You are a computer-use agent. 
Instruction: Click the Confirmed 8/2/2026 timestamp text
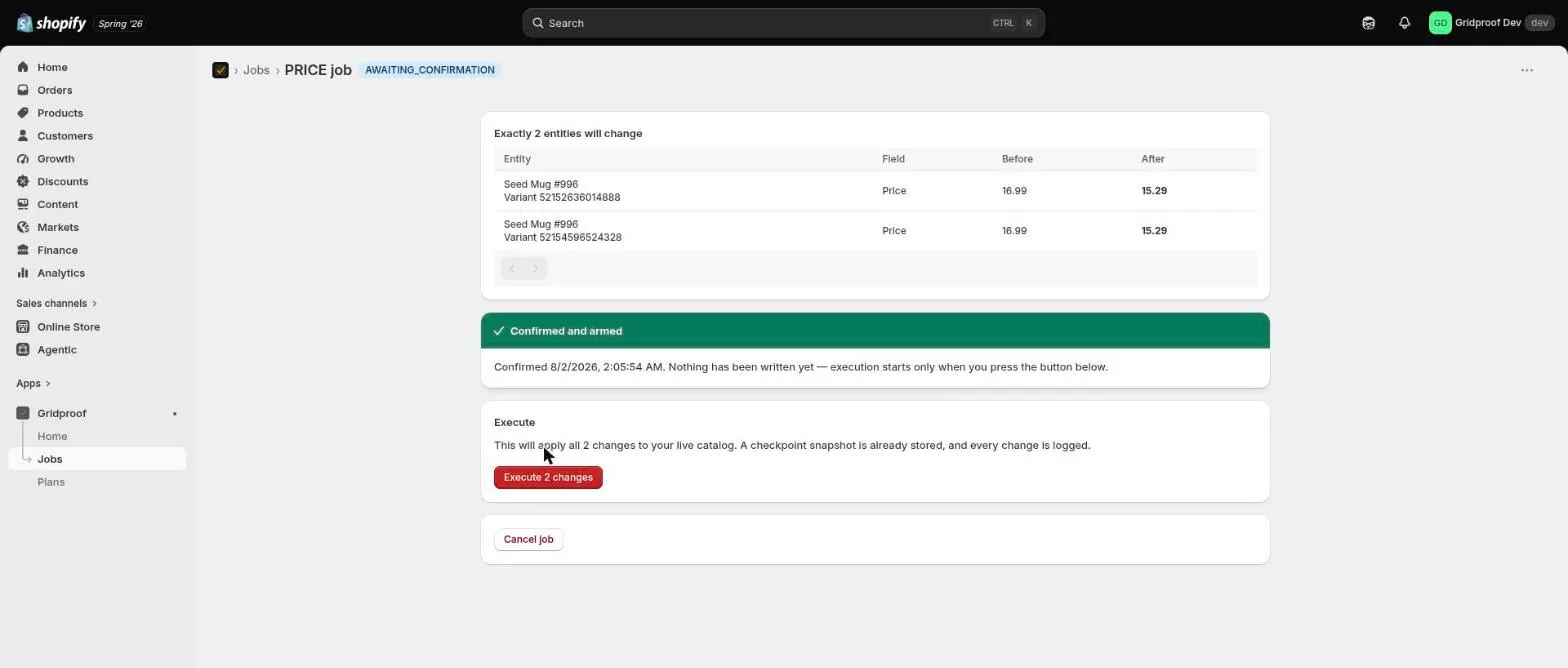[579, 367]
